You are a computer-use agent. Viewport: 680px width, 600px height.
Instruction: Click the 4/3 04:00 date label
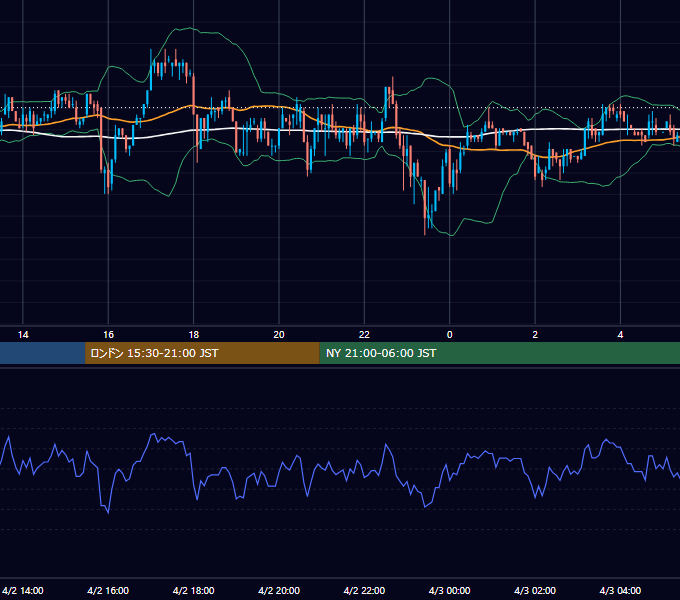tap(621, 591)
